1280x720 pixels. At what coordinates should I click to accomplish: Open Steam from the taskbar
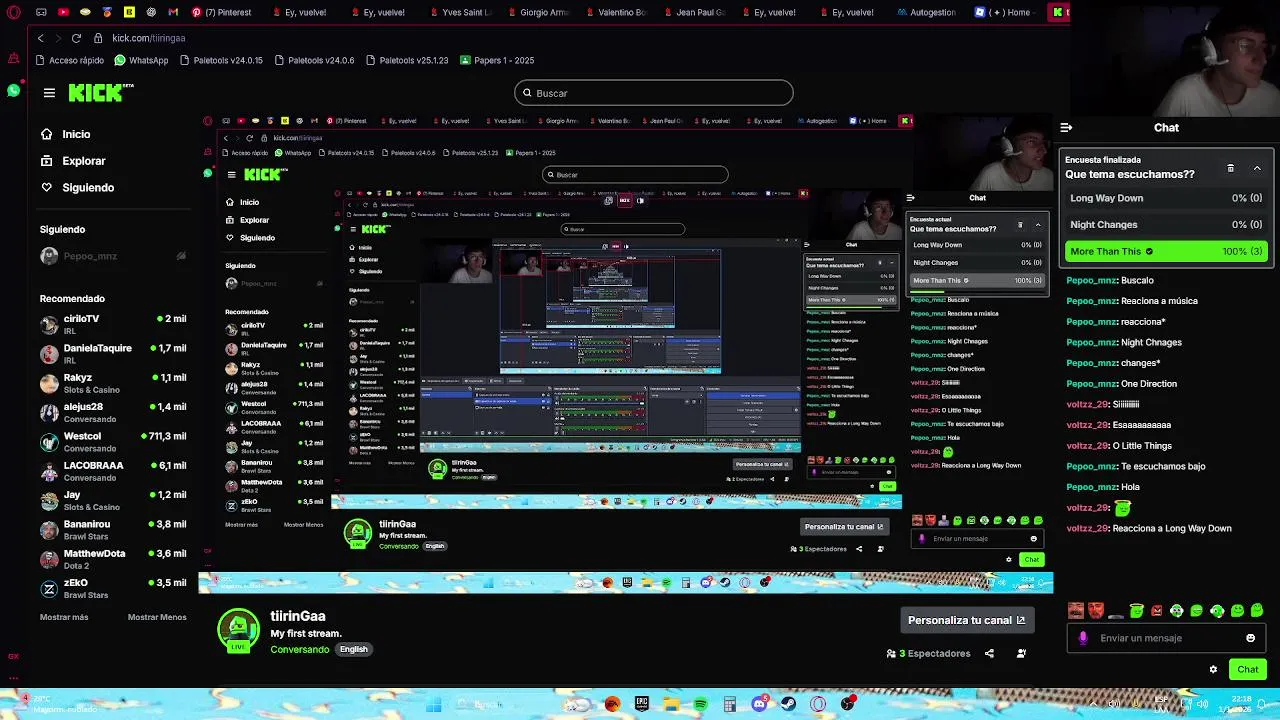pos(789,704)
